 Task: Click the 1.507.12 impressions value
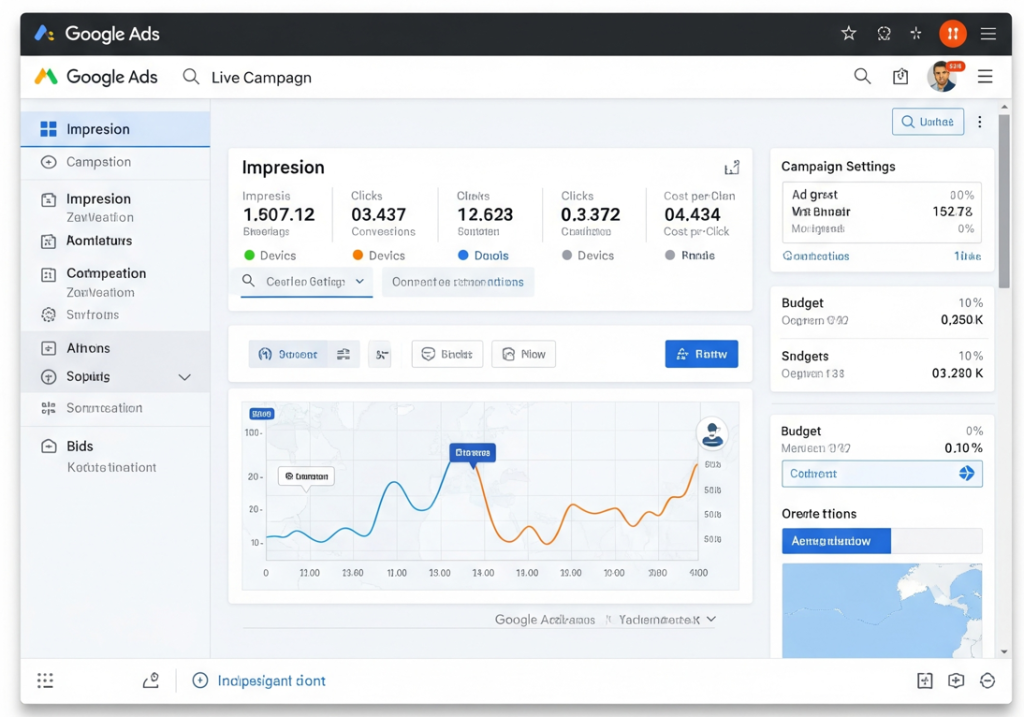[279, 214]
